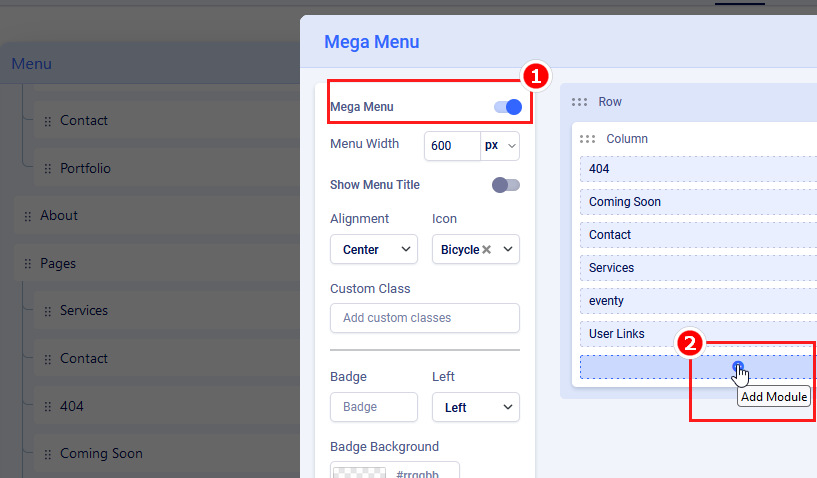Screen dimensions: 817x478
Task: Remove the Bicycle icon selection
Action: pos(487,250)
